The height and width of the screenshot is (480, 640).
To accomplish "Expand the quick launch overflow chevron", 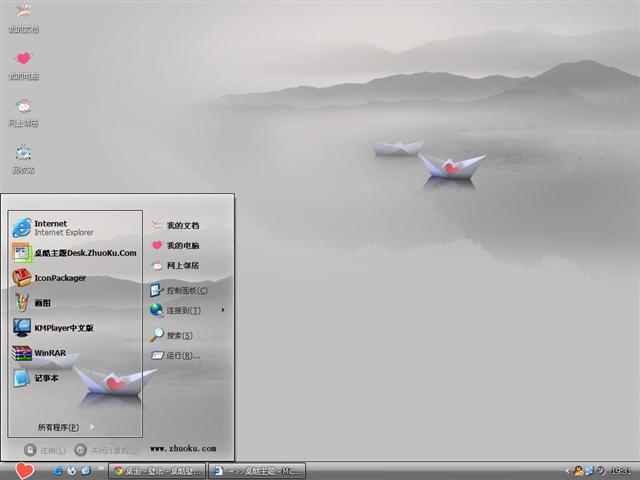I will [100, 468].
